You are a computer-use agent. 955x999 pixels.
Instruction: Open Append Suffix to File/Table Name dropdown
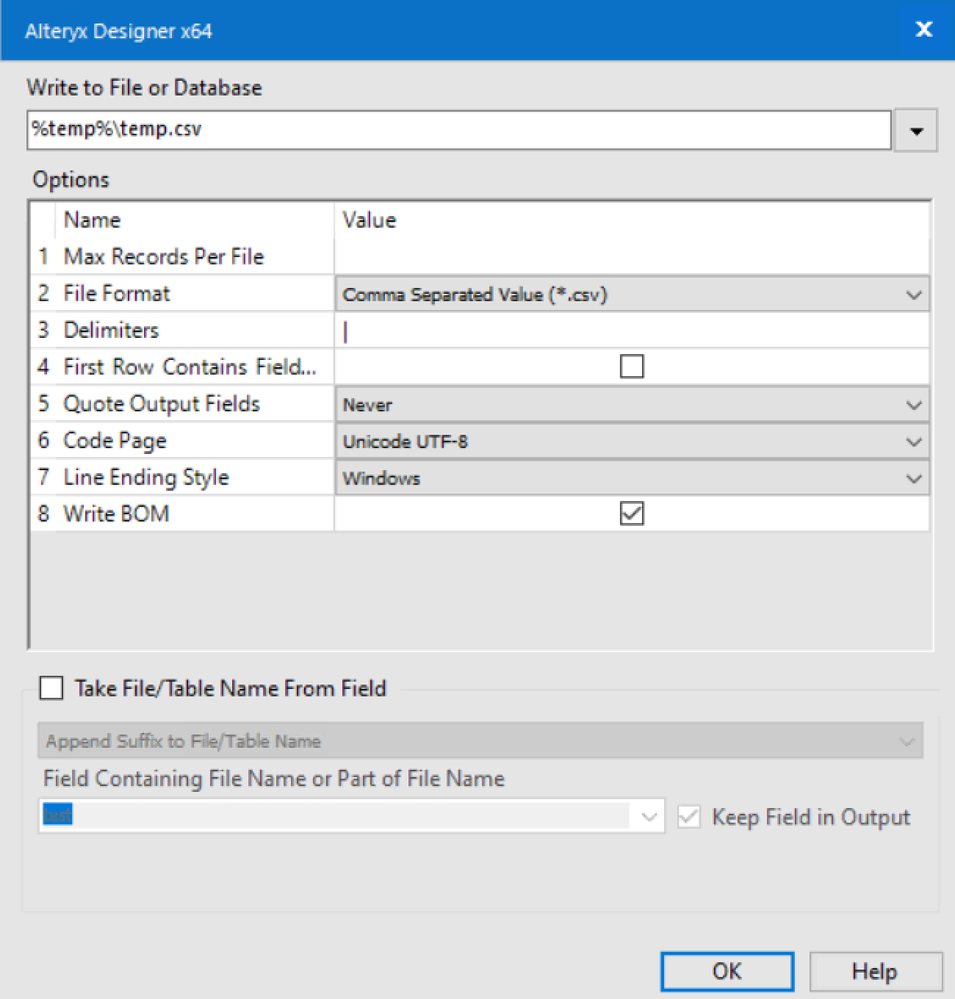(480, 740)
